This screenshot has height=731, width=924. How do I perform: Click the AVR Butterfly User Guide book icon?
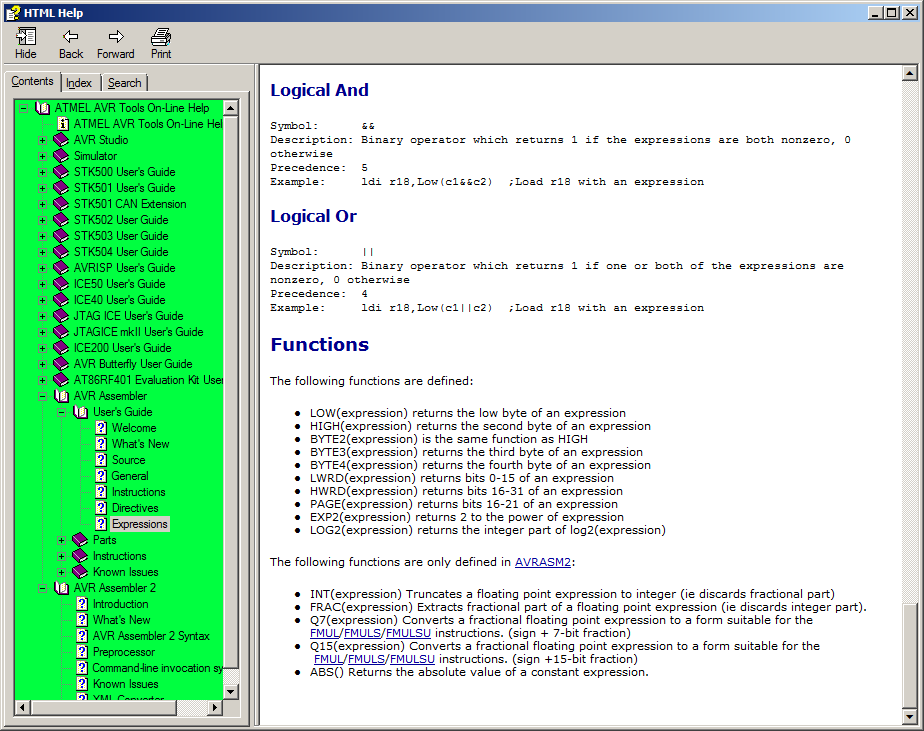coord(61,364)
